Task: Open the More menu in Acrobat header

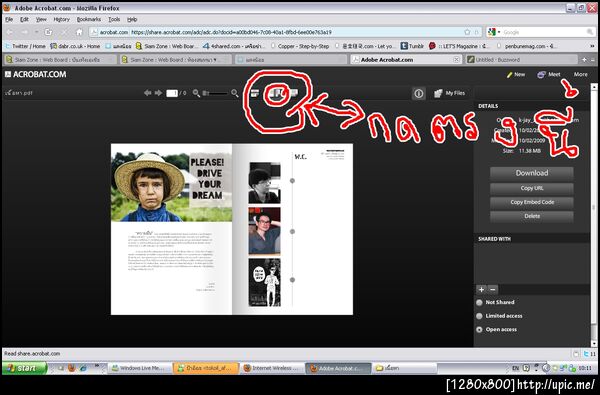Action: point(580,75)
